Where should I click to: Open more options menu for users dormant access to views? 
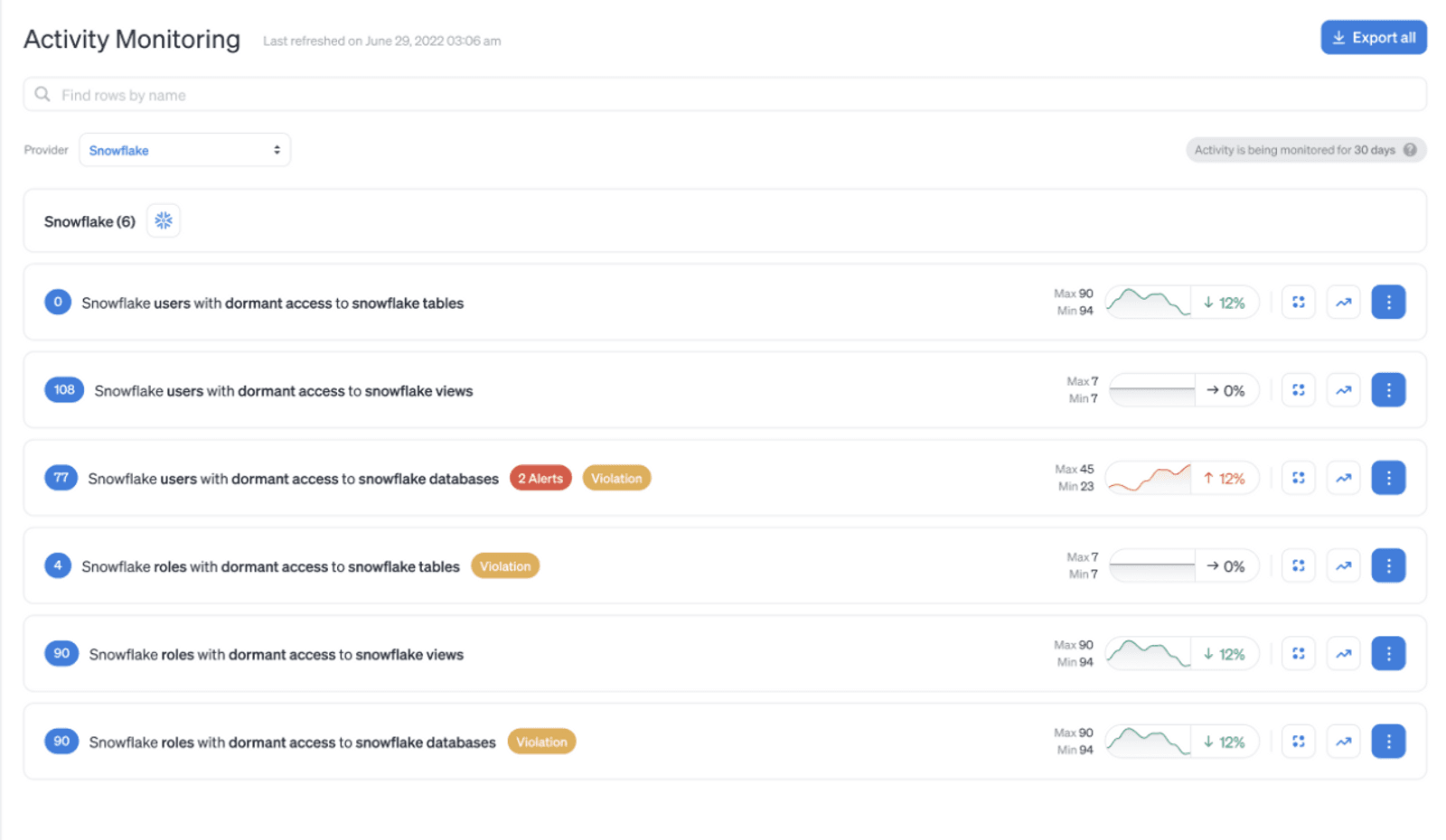coord(1388,390)
